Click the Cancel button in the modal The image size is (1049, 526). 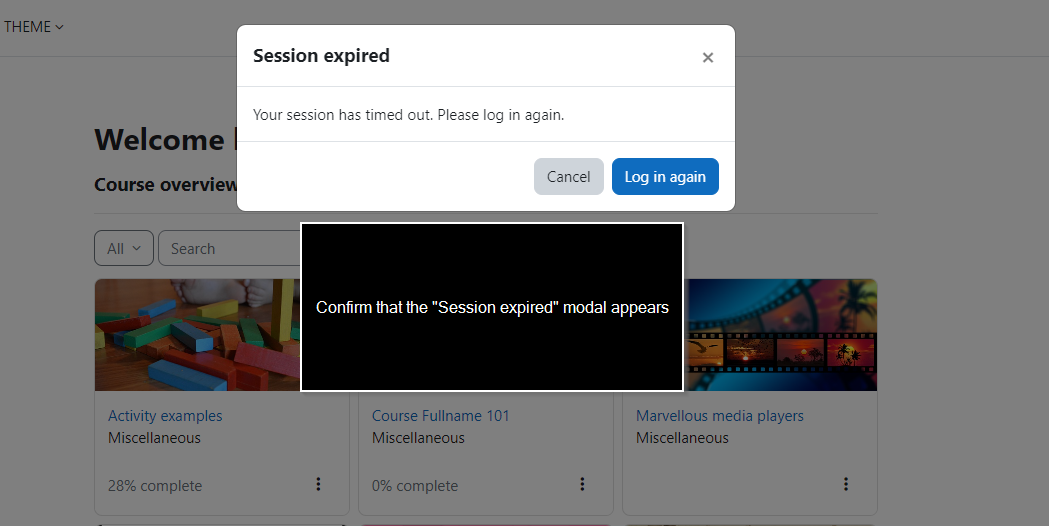[x=569, y=177]
